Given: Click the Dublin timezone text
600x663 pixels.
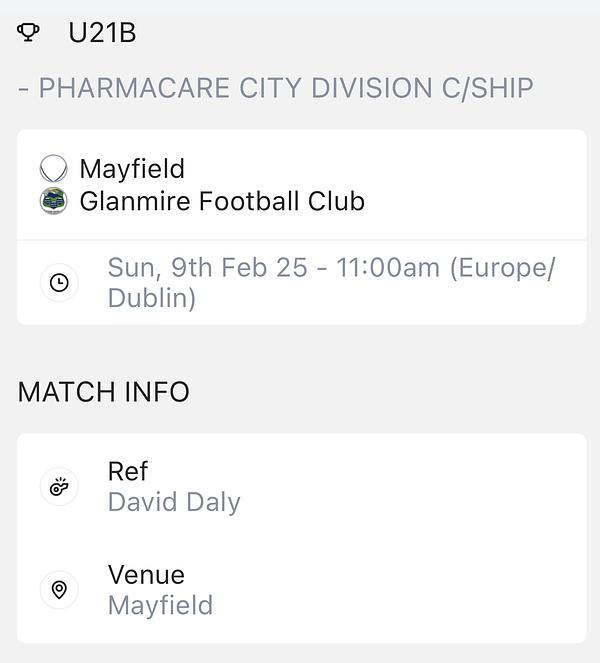Looking at the screenshot, I should (152, 298).
